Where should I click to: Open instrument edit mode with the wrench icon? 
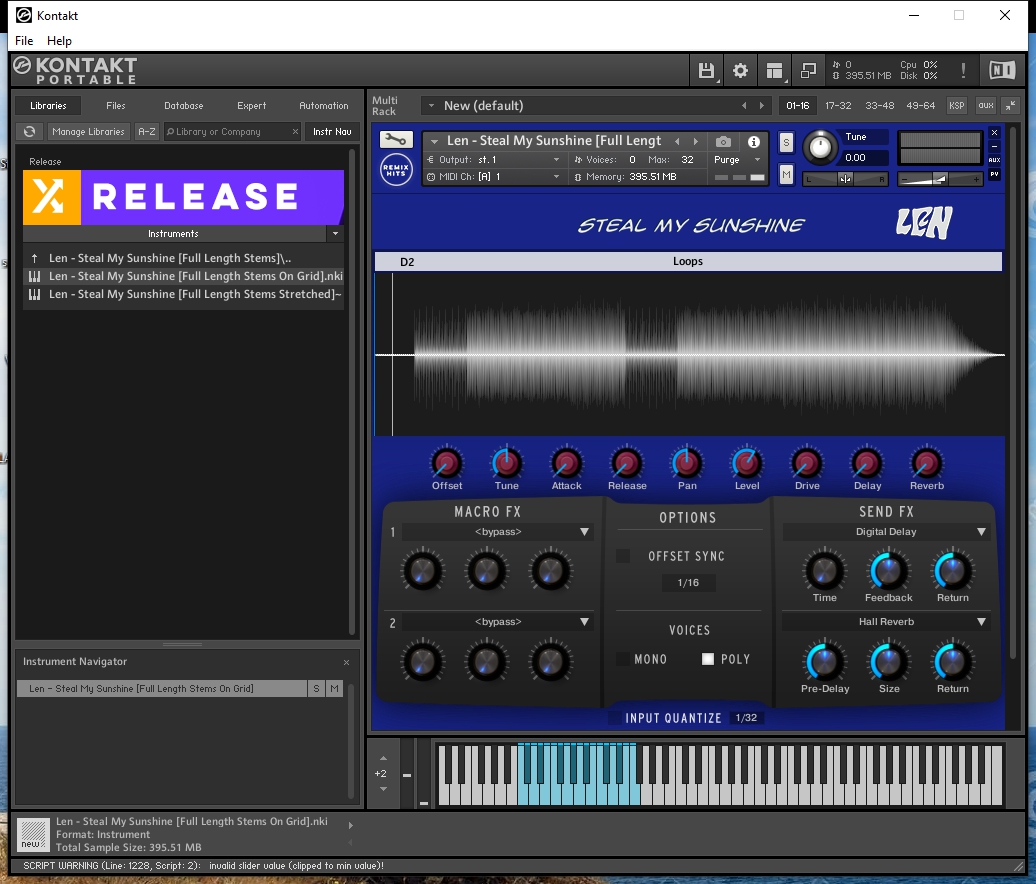396,139
